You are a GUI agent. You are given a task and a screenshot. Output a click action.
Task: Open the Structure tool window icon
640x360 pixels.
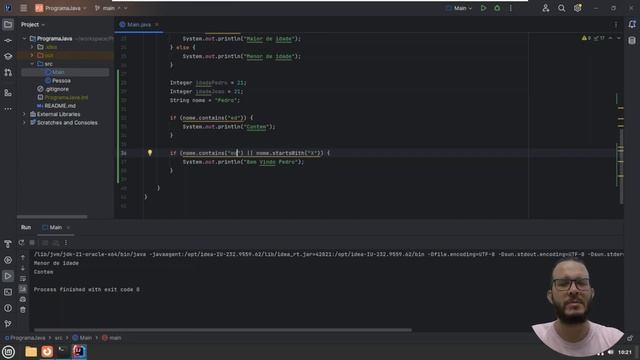point(8,93)
